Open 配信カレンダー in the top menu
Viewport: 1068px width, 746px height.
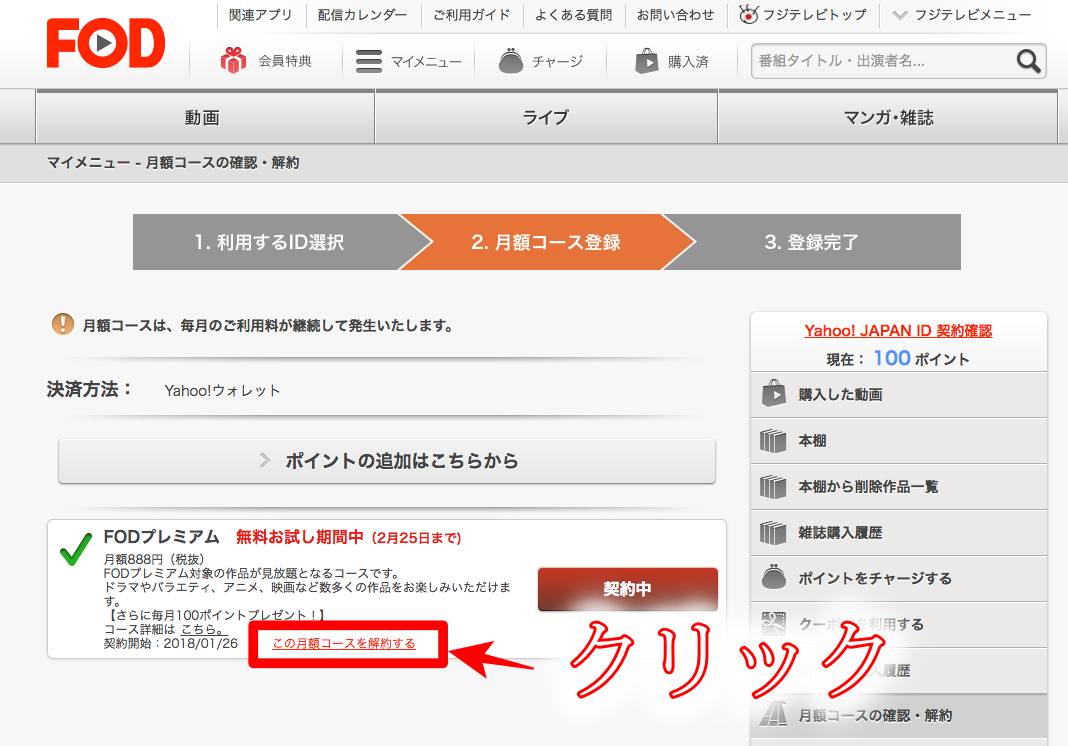[x=362, y=14]
